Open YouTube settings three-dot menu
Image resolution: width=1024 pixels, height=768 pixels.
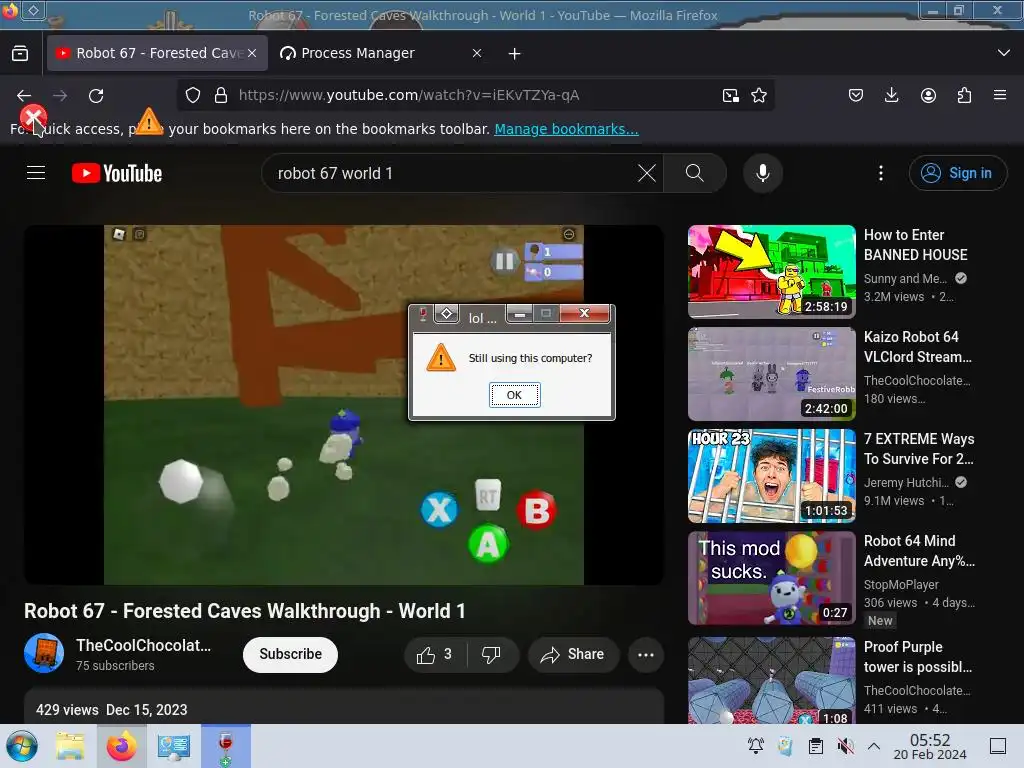click(881, 173)
